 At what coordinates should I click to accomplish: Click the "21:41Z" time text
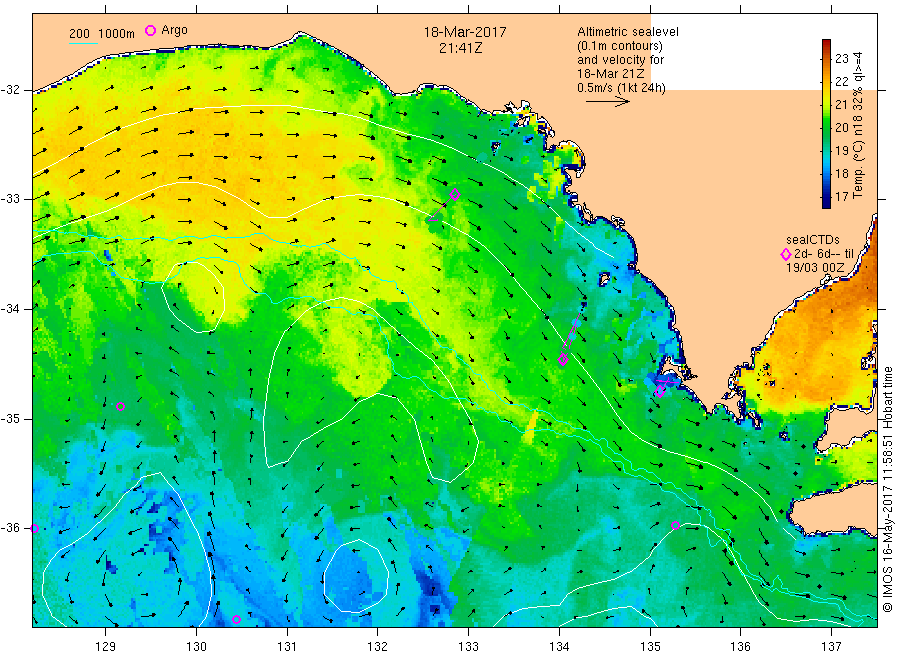(460, 48)
